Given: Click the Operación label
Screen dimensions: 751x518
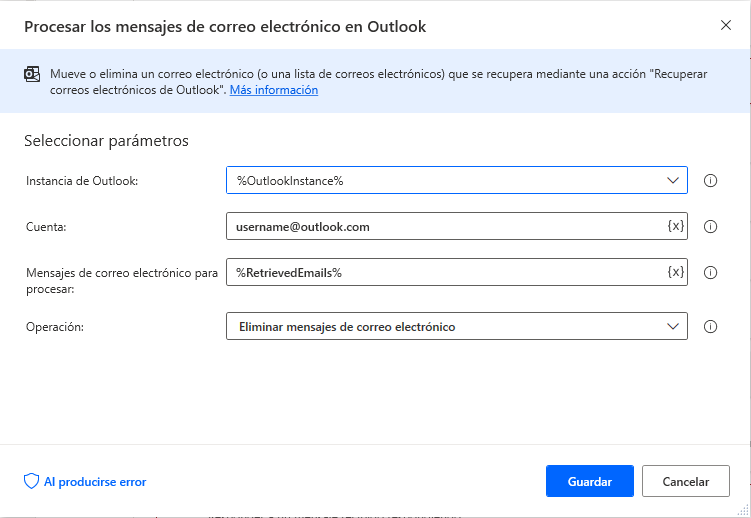Looking at the screenshot, I should (55, 327).
